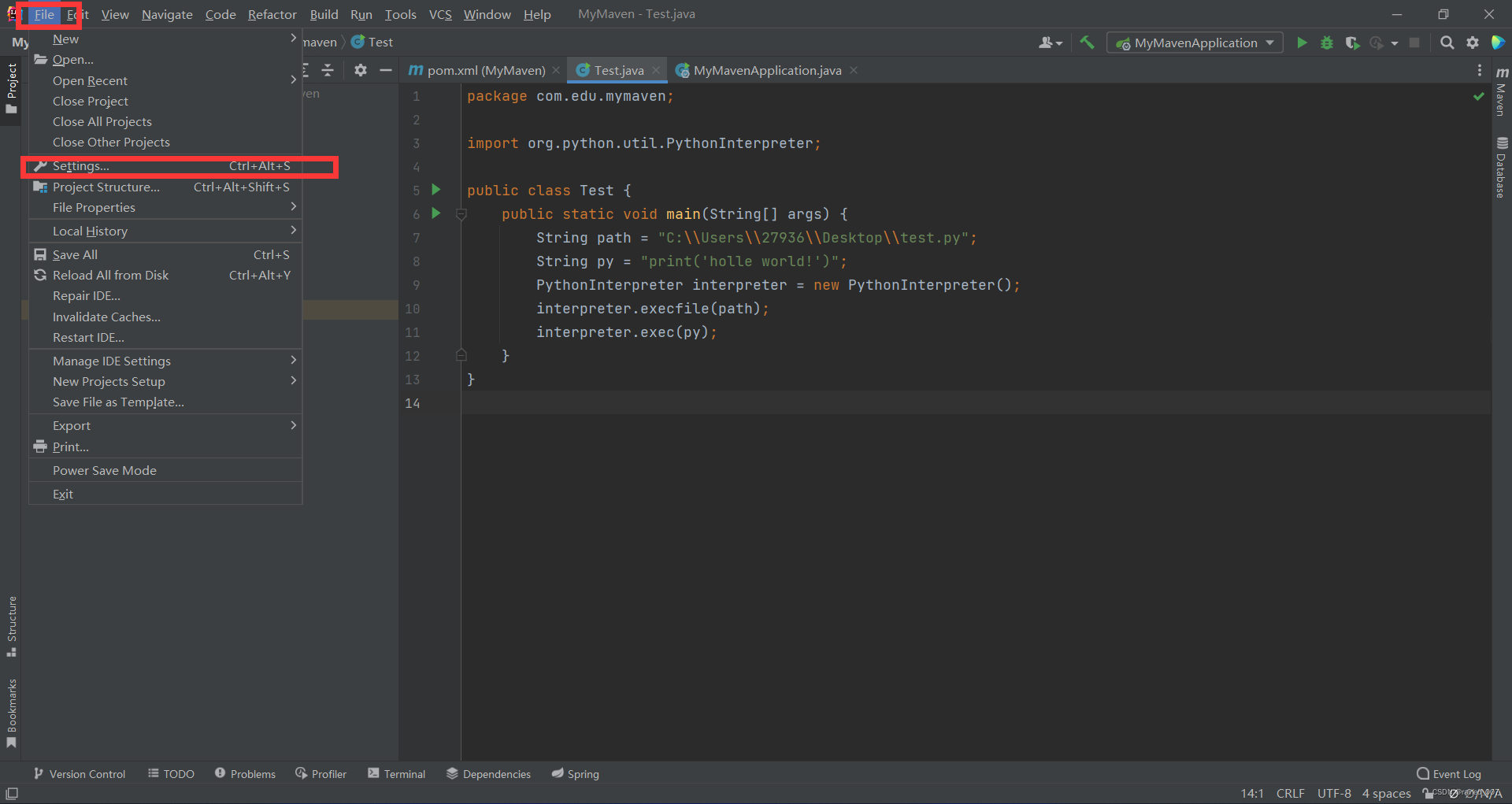The height and width of the screenshot is (804, 1512).
Task: Click the Stop process square icon
Action: tap(1414, 43)
